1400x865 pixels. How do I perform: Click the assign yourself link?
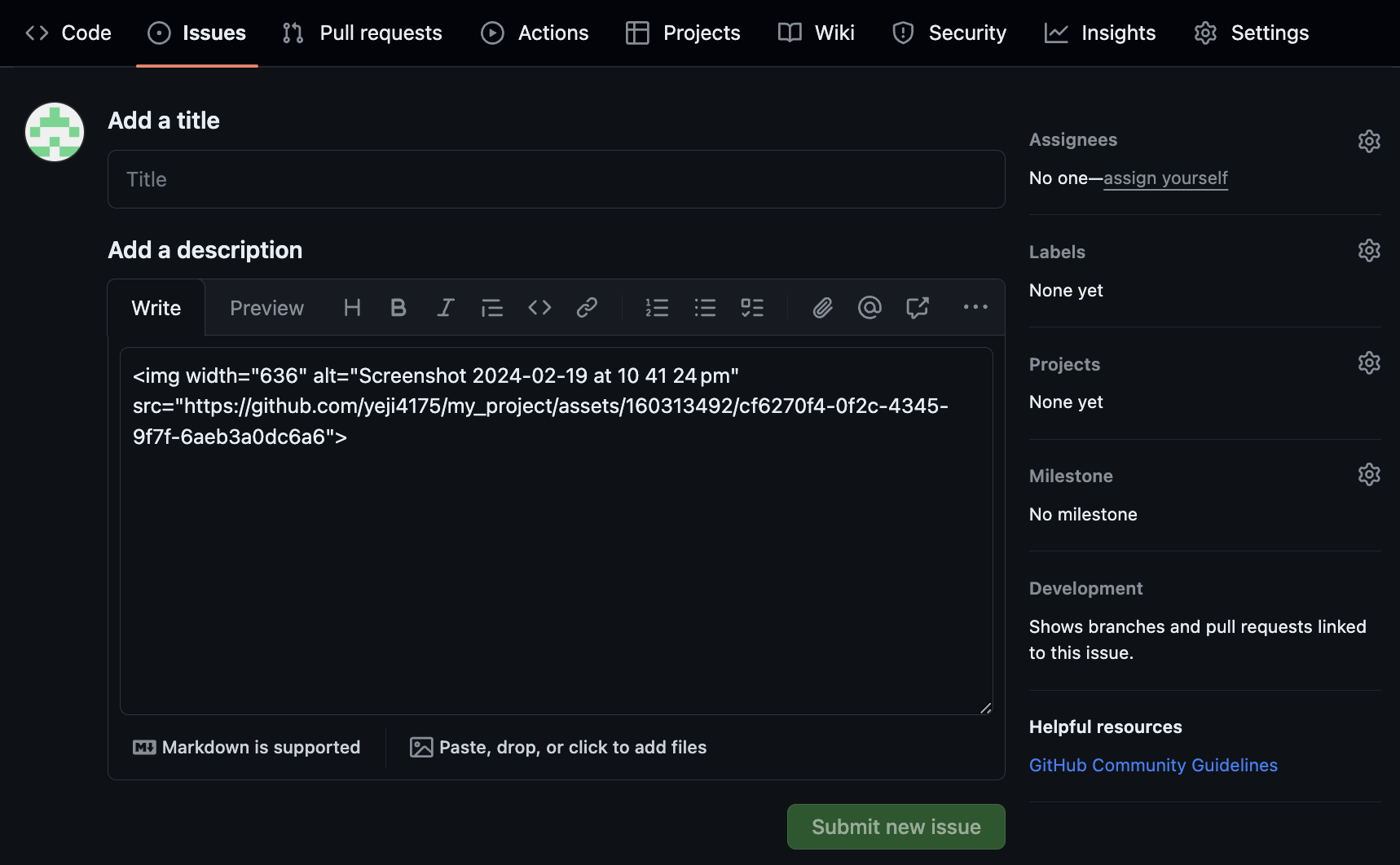click(1165, 178)
